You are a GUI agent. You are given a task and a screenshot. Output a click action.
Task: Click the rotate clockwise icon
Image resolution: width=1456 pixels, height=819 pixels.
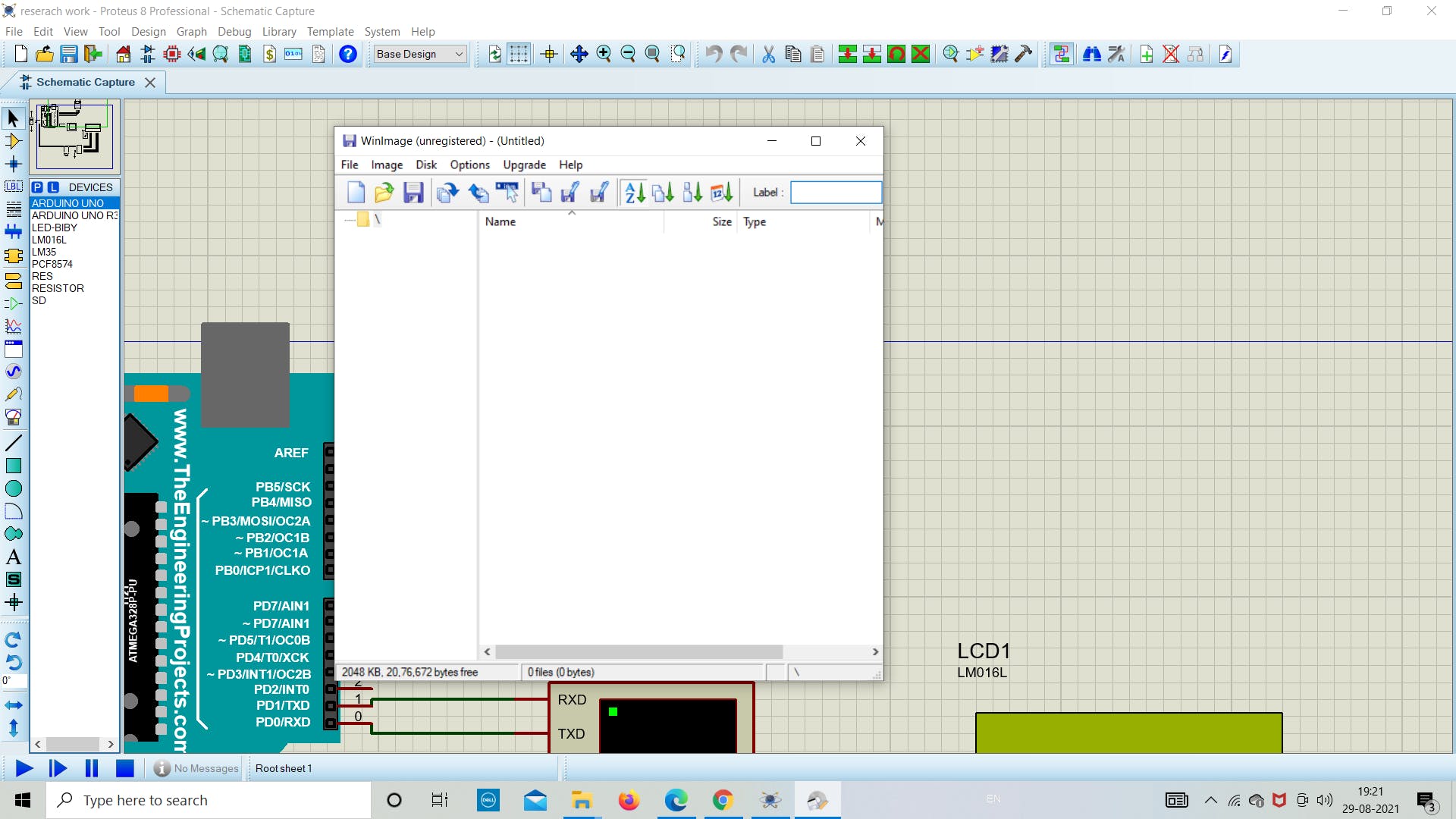tap(13, 640)
